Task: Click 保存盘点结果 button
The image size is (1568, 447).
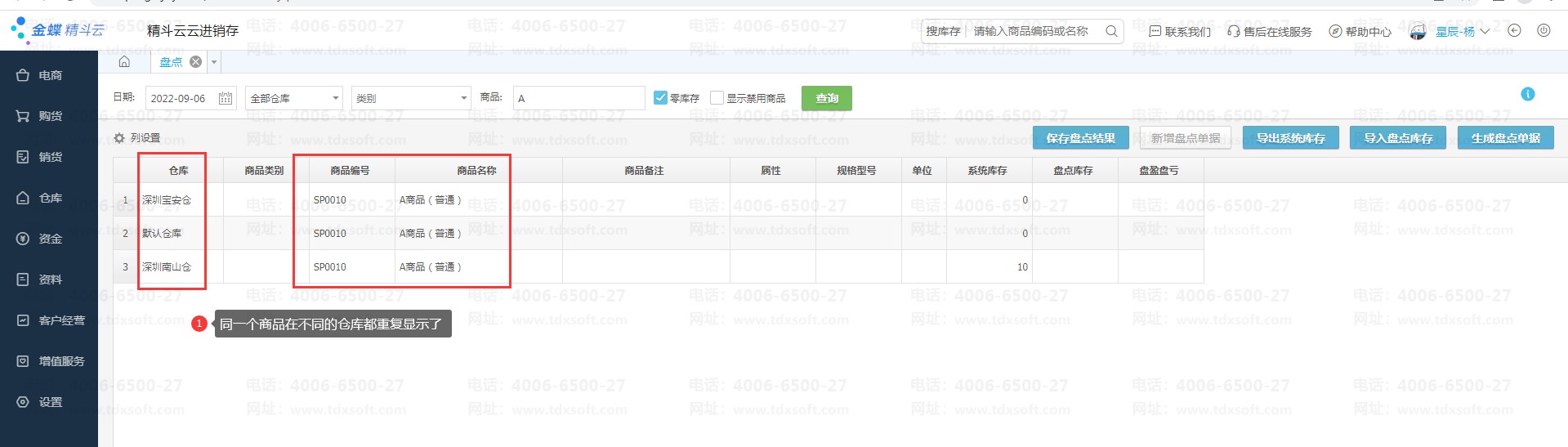Action: pyautogui.click(x=1080, y=138)
